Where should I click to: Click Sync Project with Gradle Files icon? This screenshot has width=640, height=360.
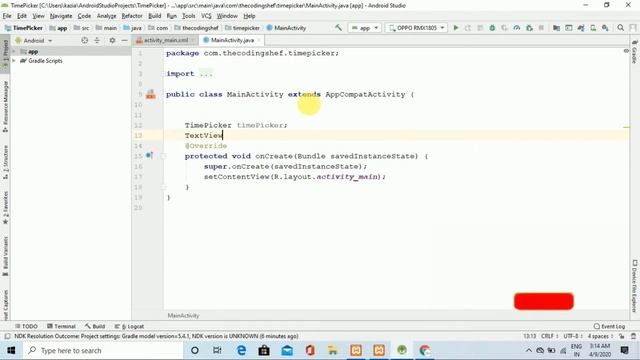tap(581, 28)
